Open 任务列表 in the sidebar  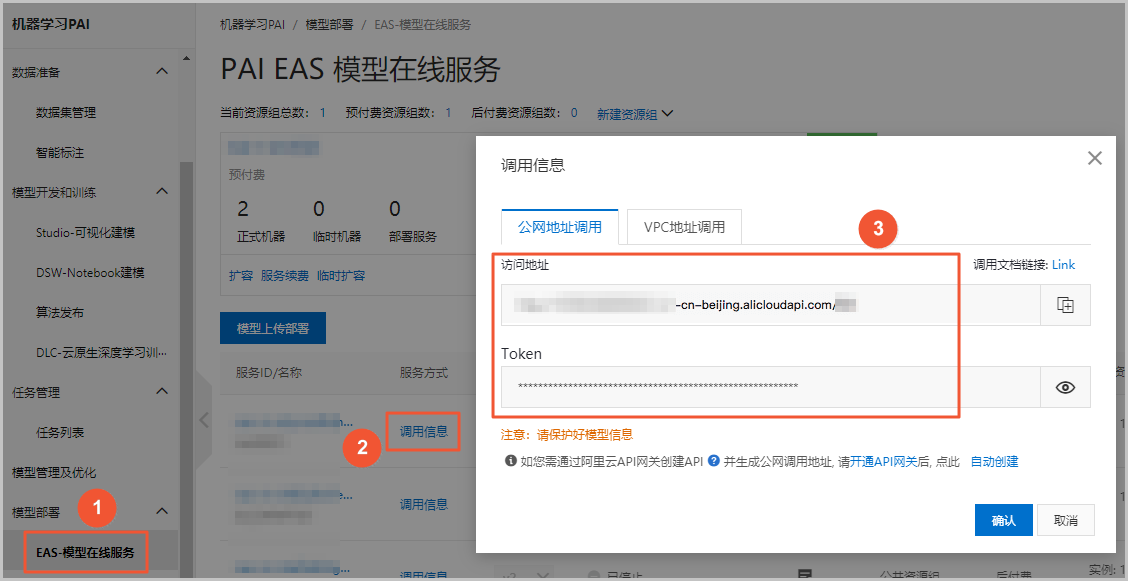[60, 432]
